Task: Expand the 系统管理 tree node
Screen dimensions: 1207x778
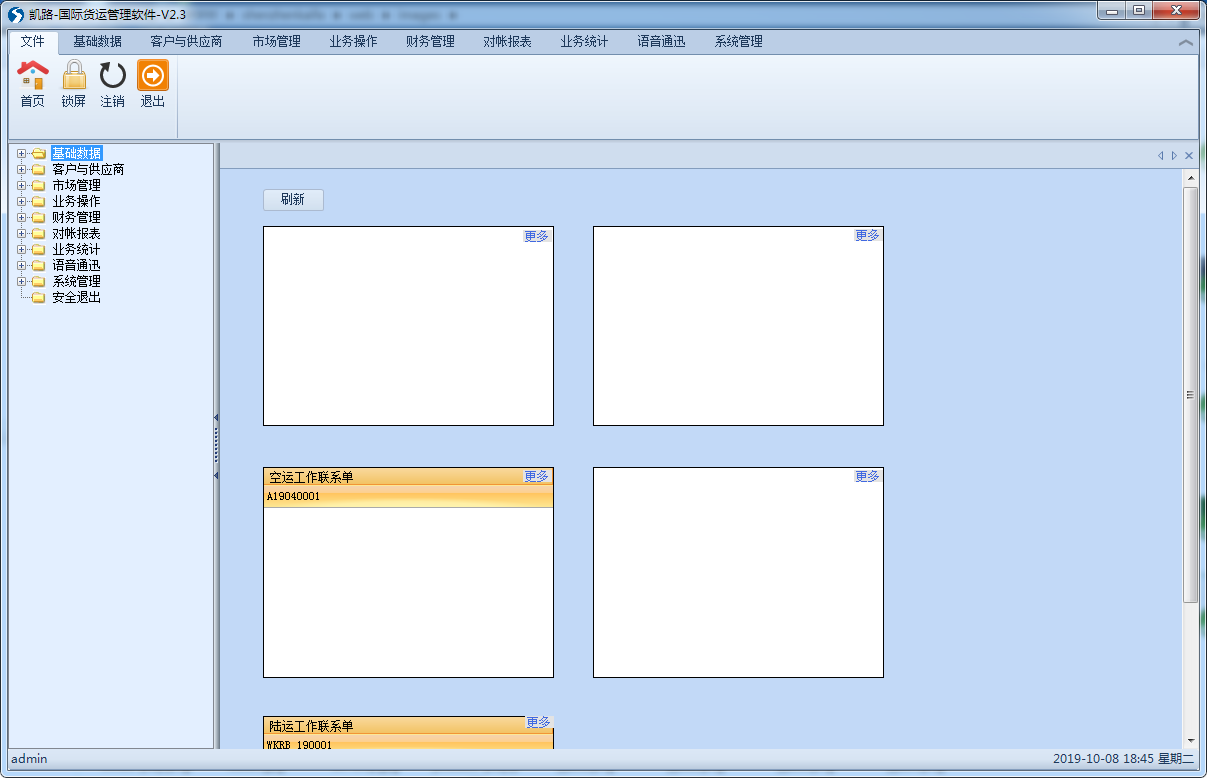Action: click(21, 282)
